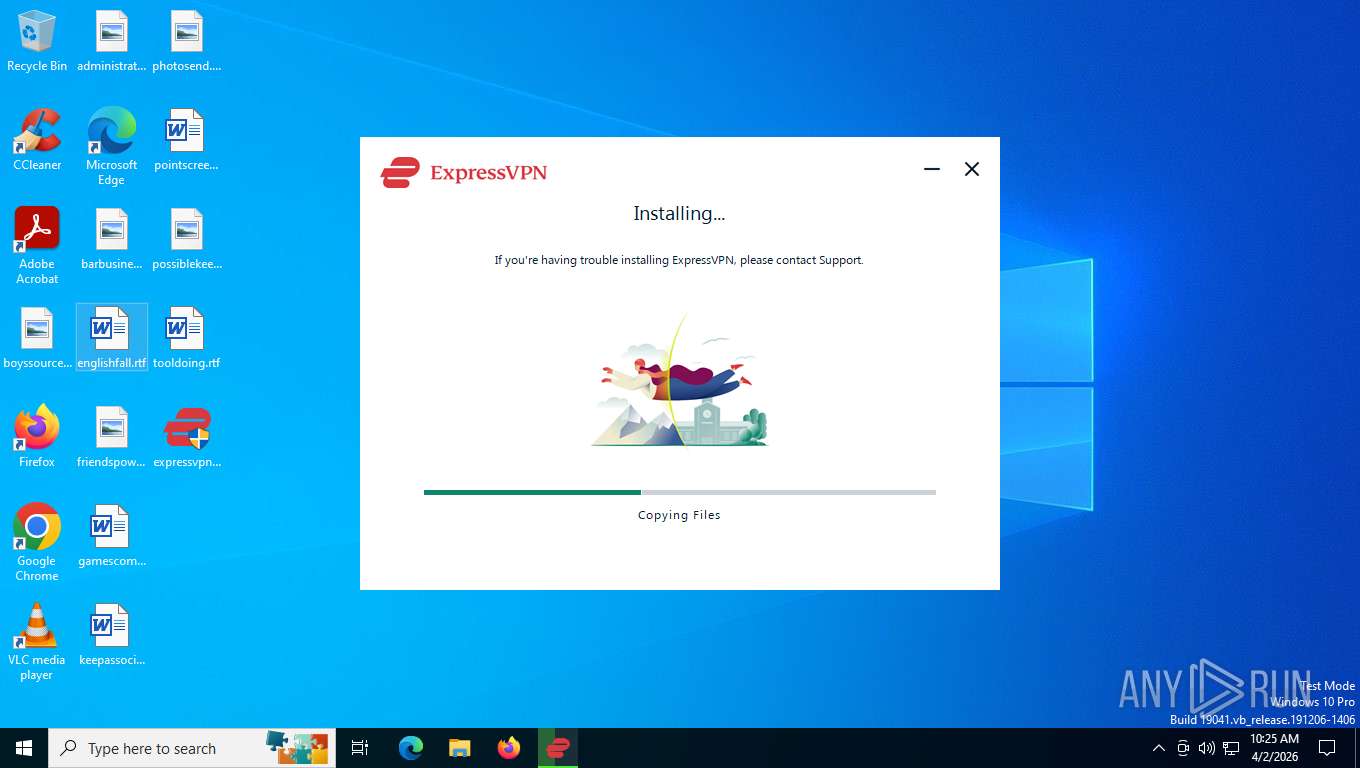
Task: Click the ExpressVPN taskbar button
Action: [x=558, y=748]
